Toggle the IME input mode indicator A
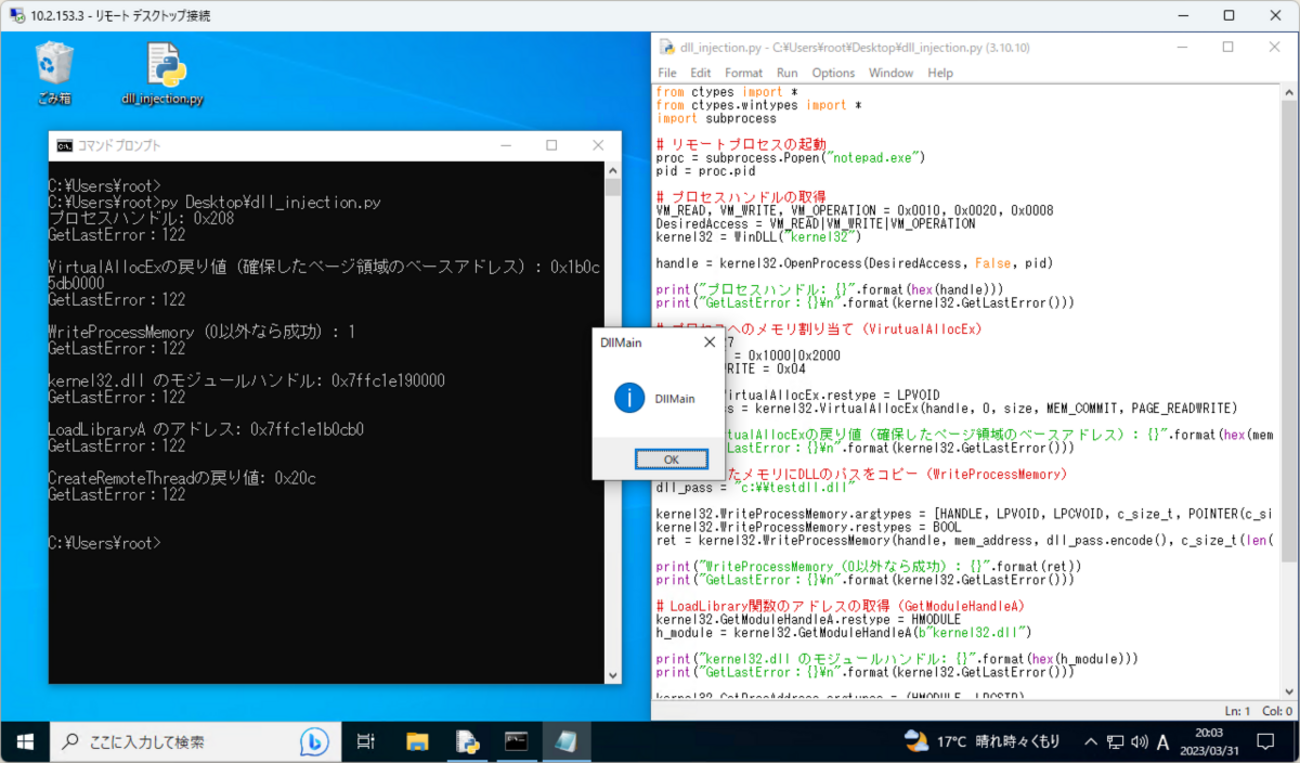Viewport: 1300px width, 763px height. click(x=1163, y=742)
